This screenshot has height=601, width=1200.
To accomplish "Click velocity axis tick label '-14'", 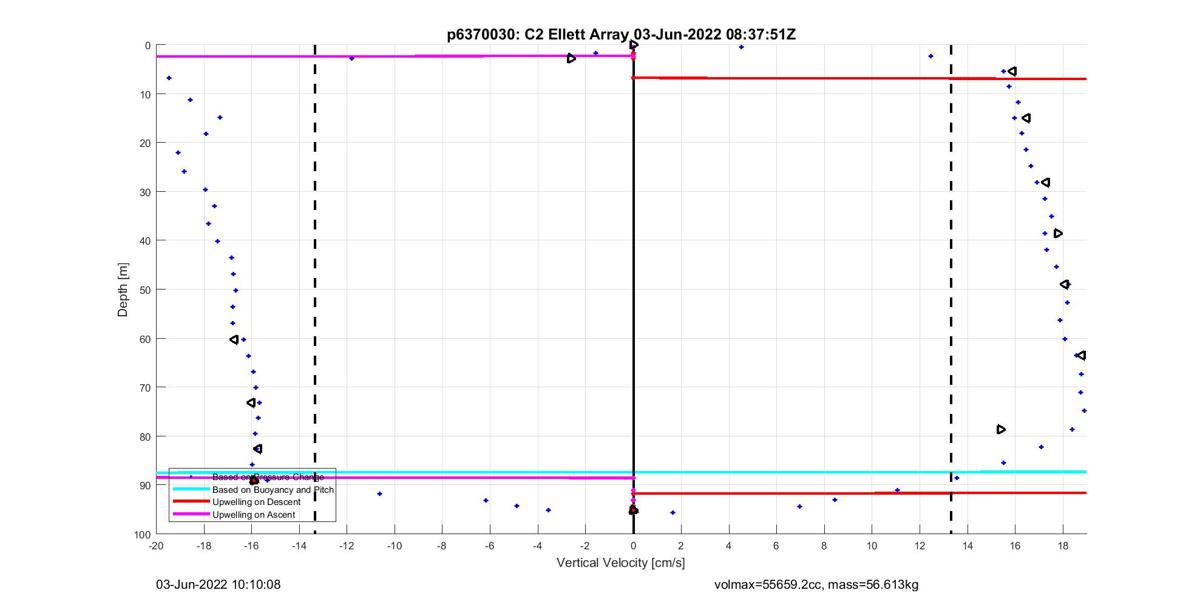I will click(x=299, y=547).
